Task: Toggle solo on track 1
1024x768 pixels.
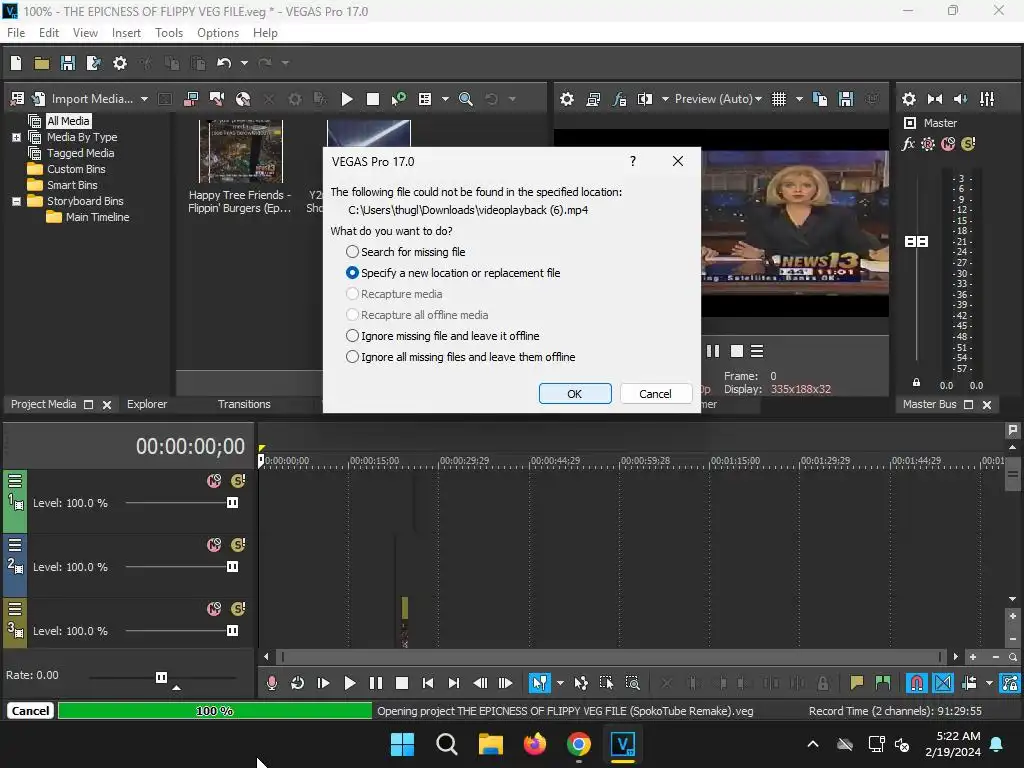Action: coord(238,481)
